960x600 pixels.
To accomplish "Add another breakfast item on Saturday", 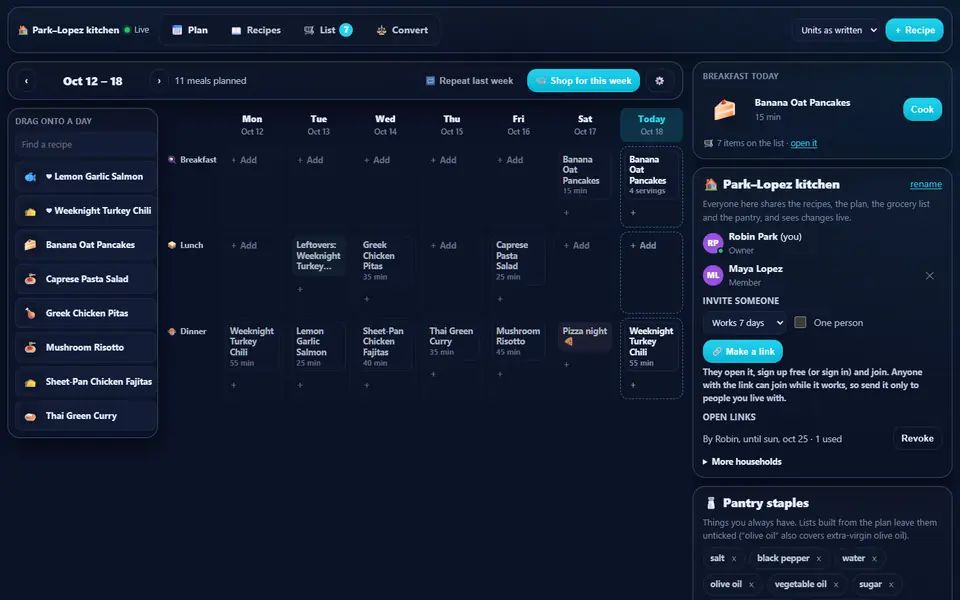I will [566, 212].
